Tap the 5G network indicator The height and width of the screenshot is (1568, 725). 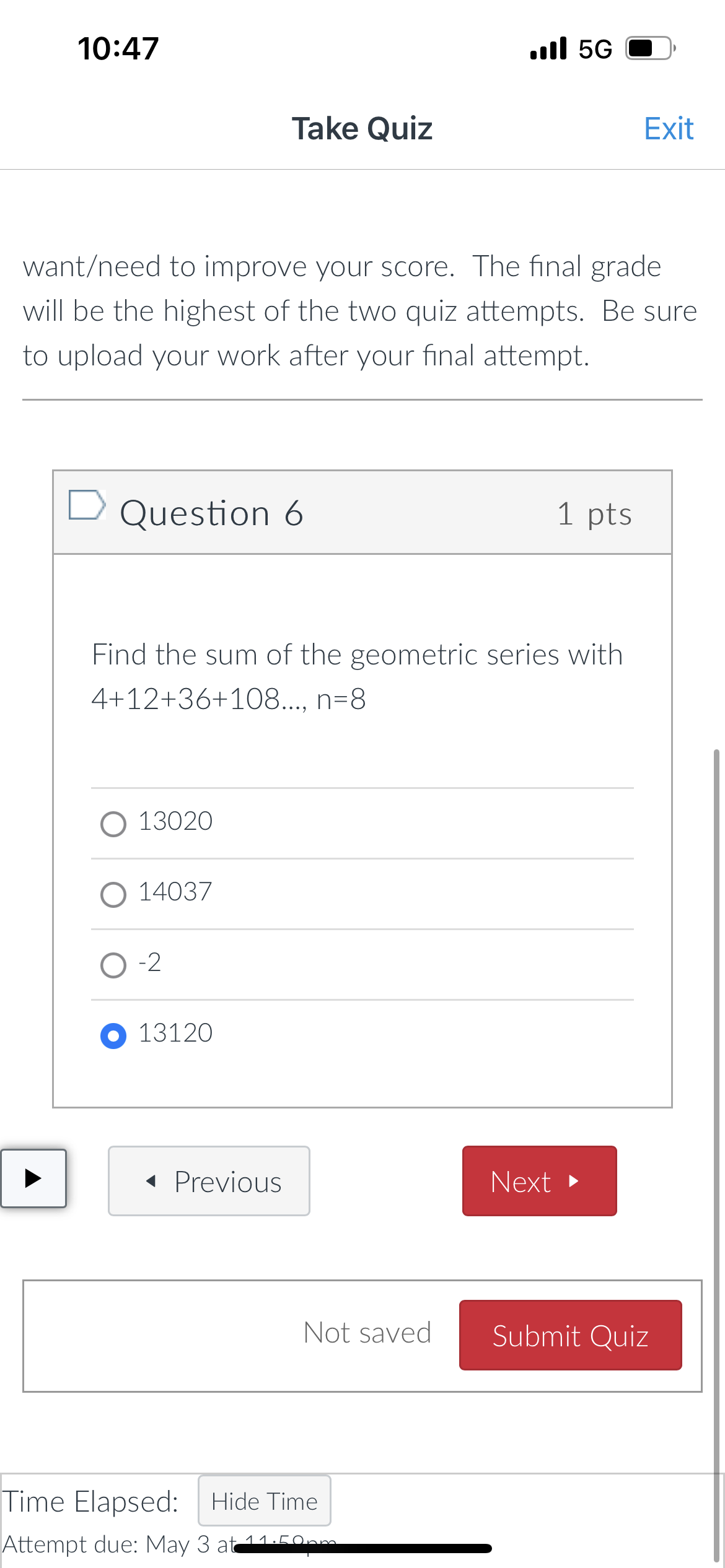tap(595, 49)
